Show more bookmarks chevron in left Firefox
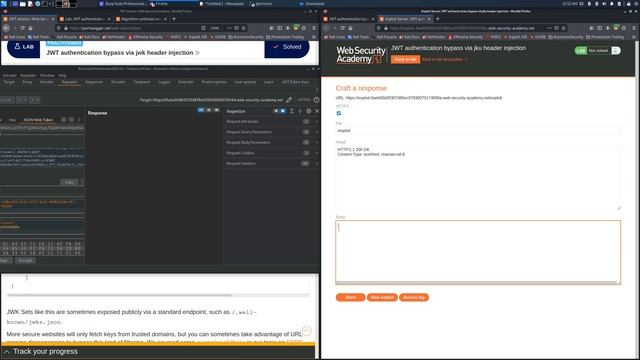This screenshot has height=360, width=640. 313,37
